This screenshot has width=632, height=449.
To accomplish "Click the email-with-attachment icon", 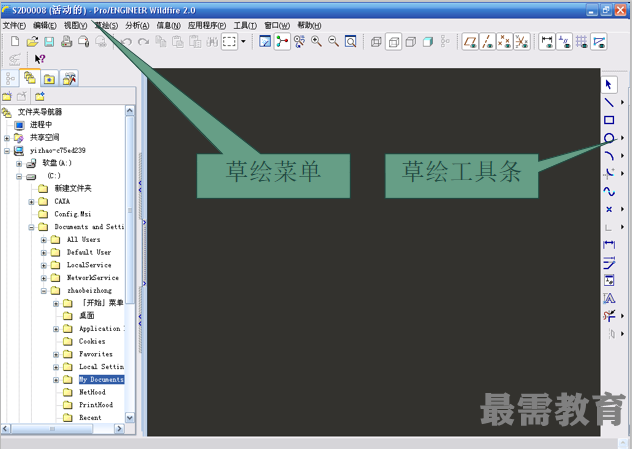I will (83, 41).
